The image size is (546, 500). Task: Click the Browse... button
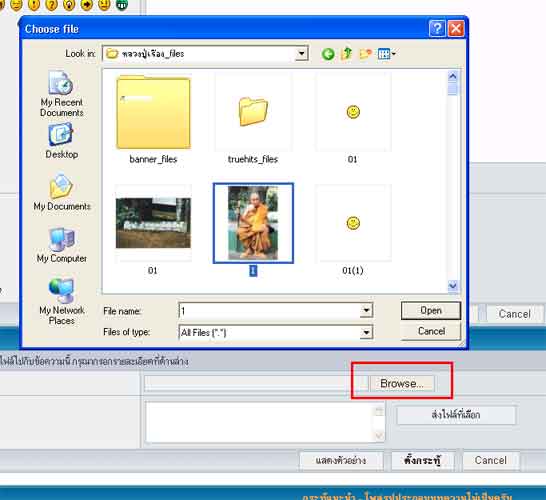coord(402,383)
